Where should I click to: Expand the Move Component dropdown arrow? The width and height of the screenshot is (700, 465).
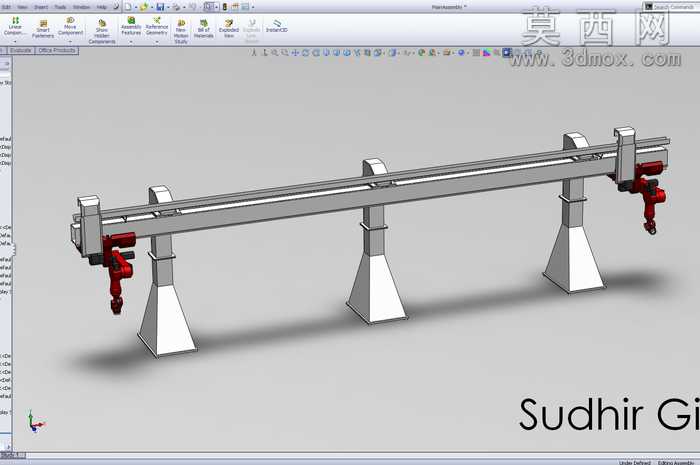70,41
